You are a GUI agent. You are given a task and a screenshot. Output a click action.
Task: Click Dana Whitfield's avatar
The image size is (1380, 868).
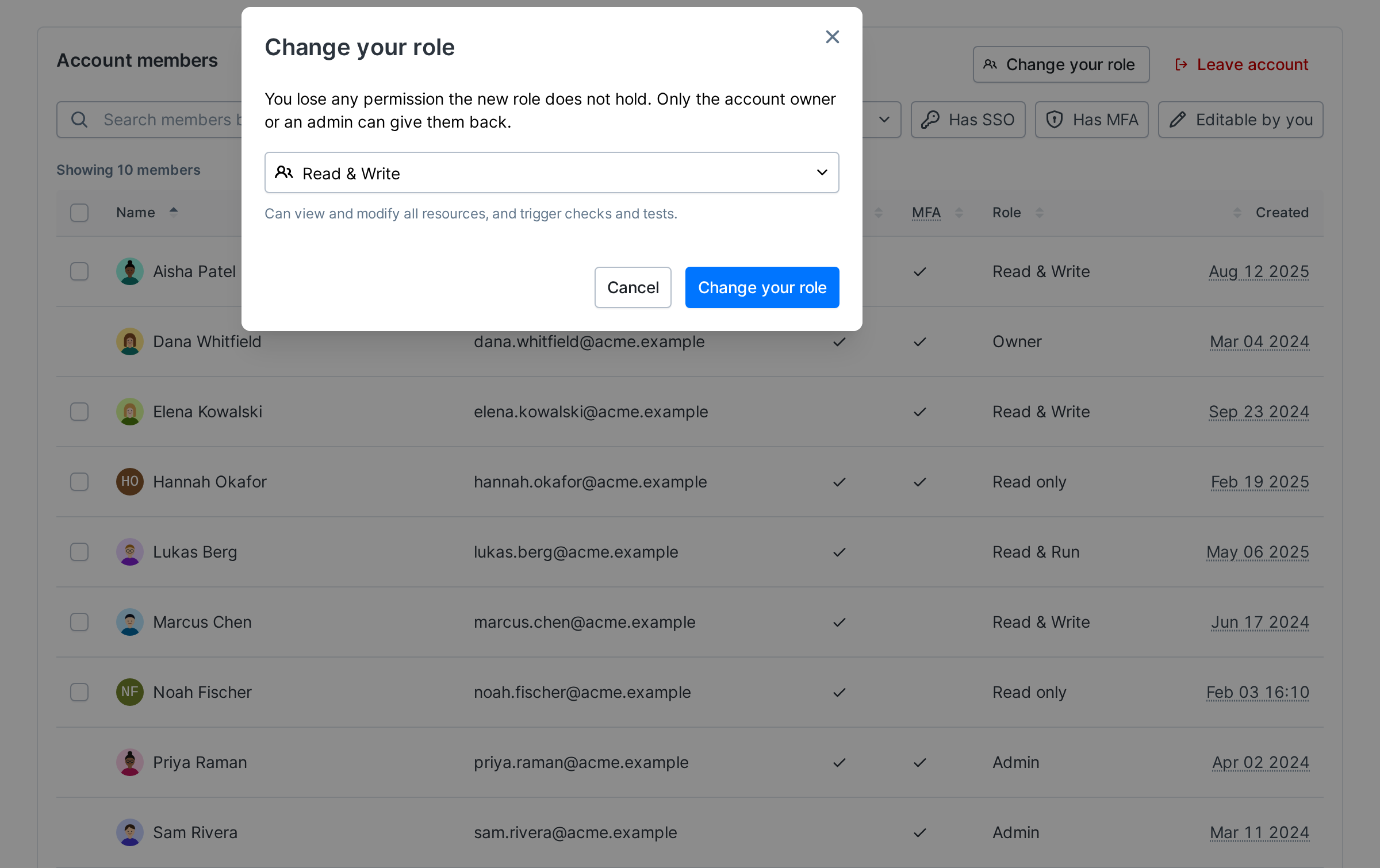coord(130,341)
